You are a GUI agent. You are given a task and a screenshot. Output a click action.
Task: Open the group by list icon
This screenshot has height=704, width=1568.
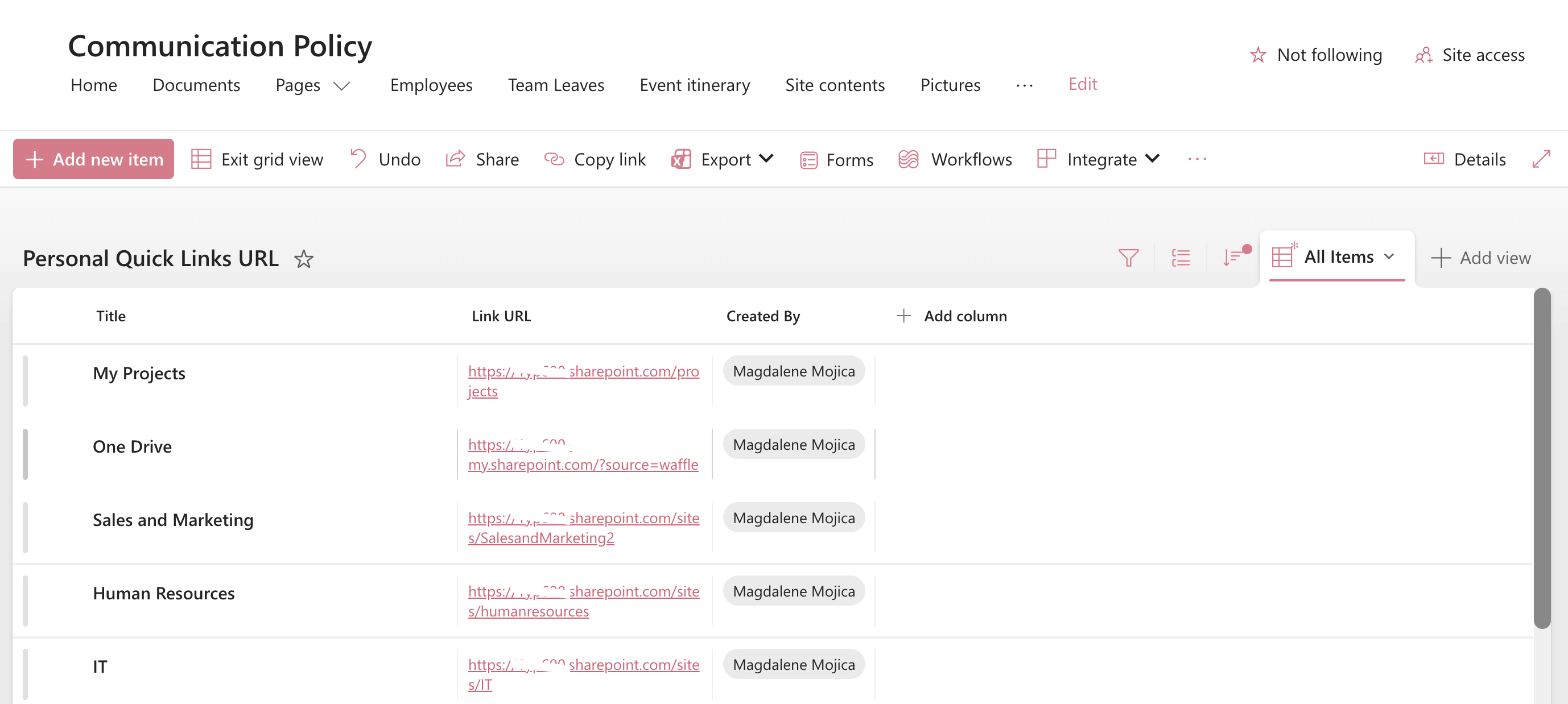1180,258
